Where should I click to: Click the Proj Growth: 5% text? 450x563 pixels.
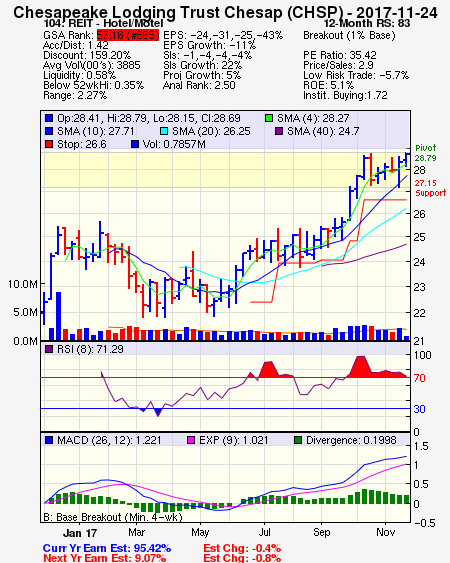(202, 75)
